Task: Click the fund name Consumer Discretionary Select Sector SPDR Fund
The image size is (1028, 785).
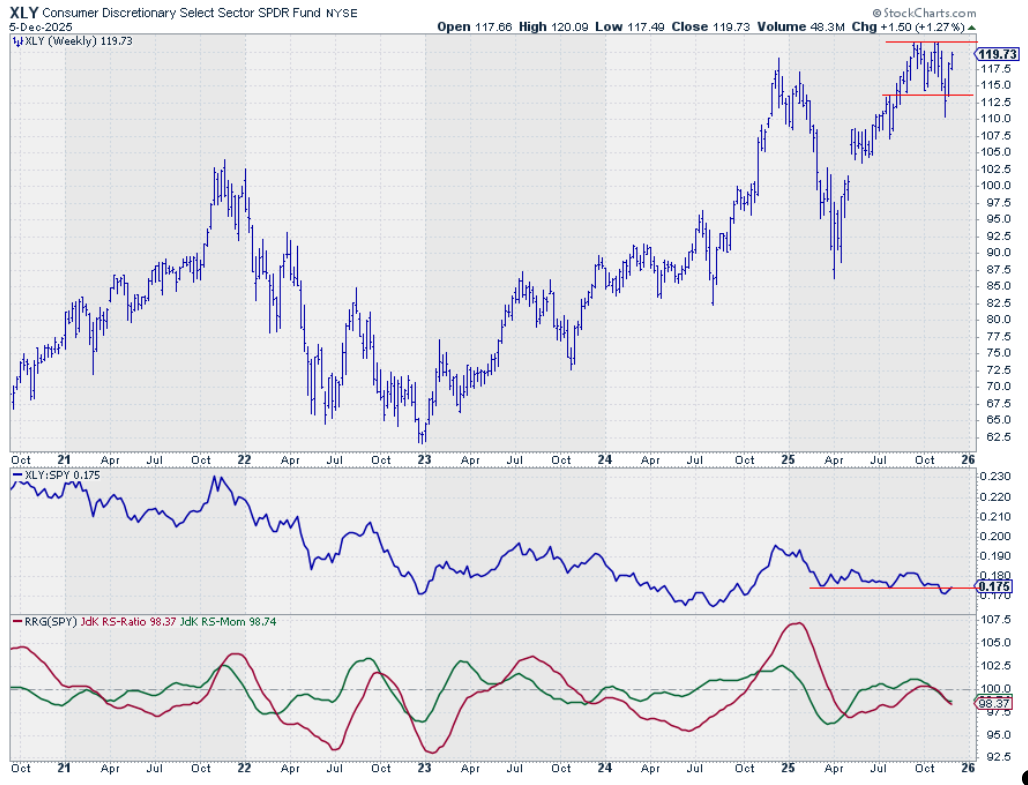Action: [x=182, y=13]
